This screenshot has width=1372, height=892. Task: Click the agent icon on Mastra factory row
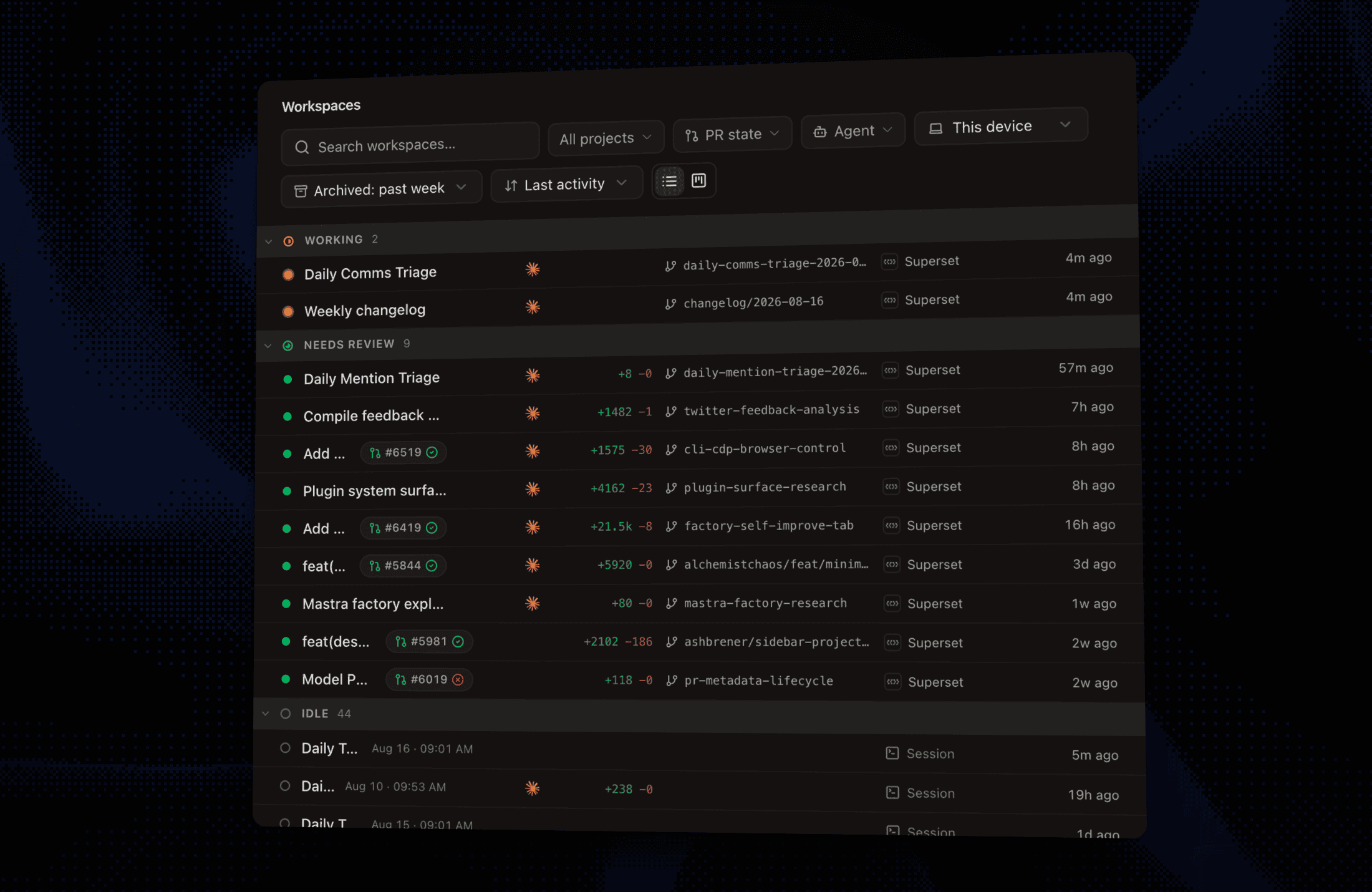click(x=533, y=603)
